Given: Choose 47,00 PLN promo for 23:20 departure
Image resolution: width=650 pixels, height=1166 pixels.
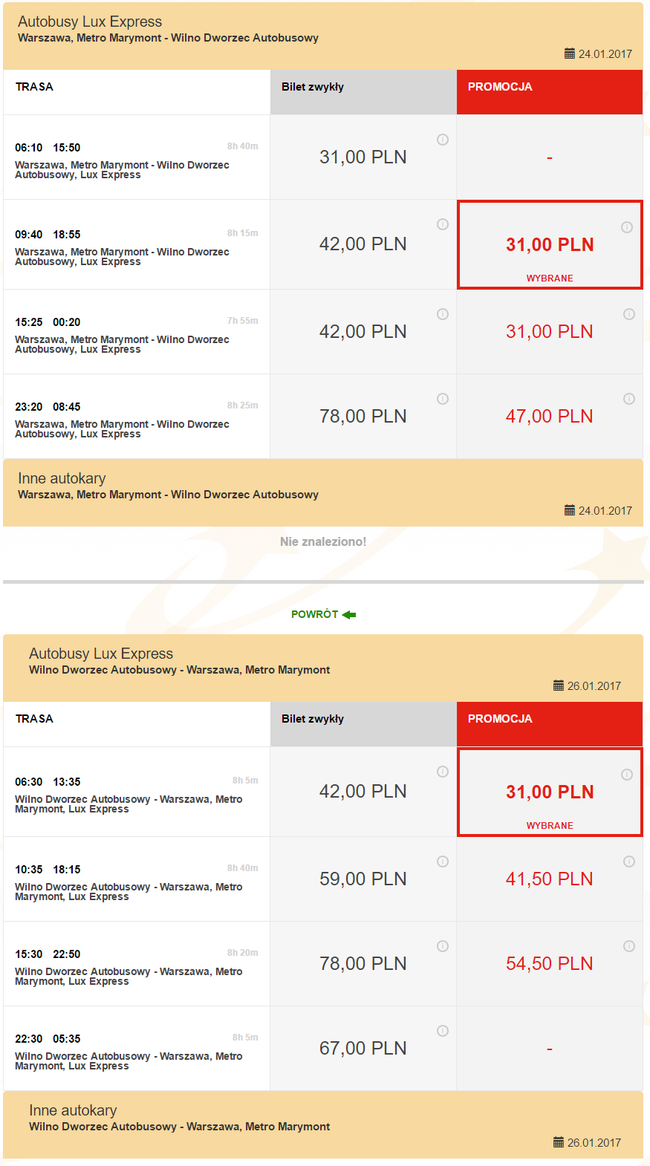Looking at the screenshot, I should point(550,416).
